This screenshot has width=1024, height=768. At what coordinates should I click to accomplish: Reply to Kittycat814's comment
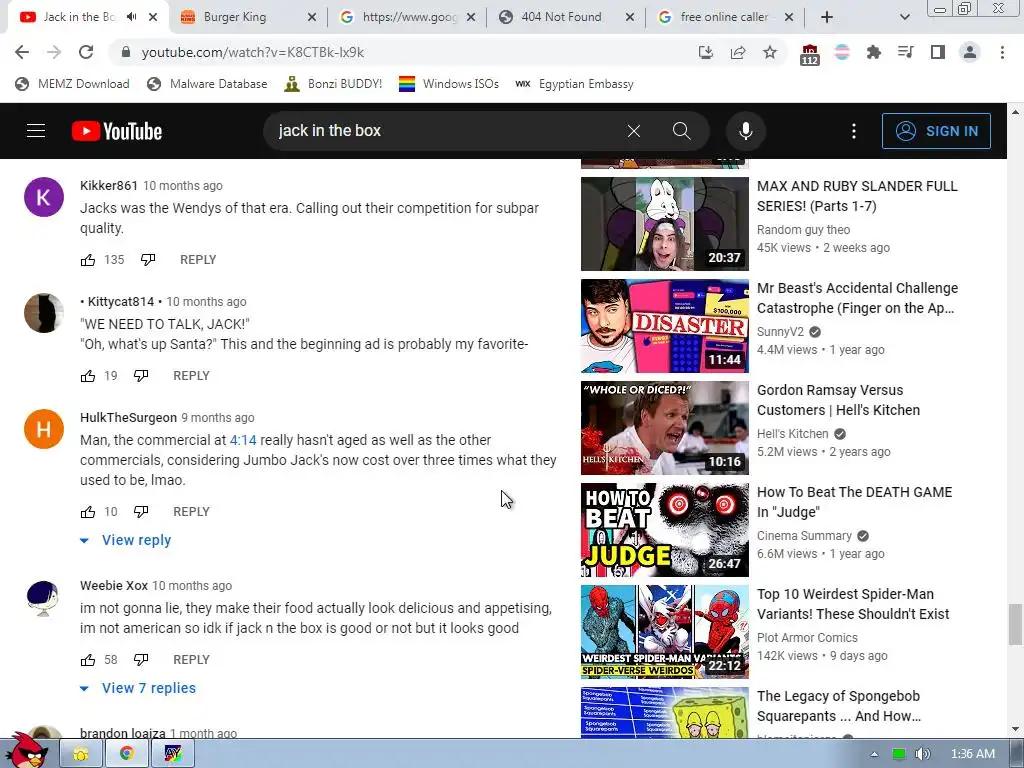pos(191,376)
